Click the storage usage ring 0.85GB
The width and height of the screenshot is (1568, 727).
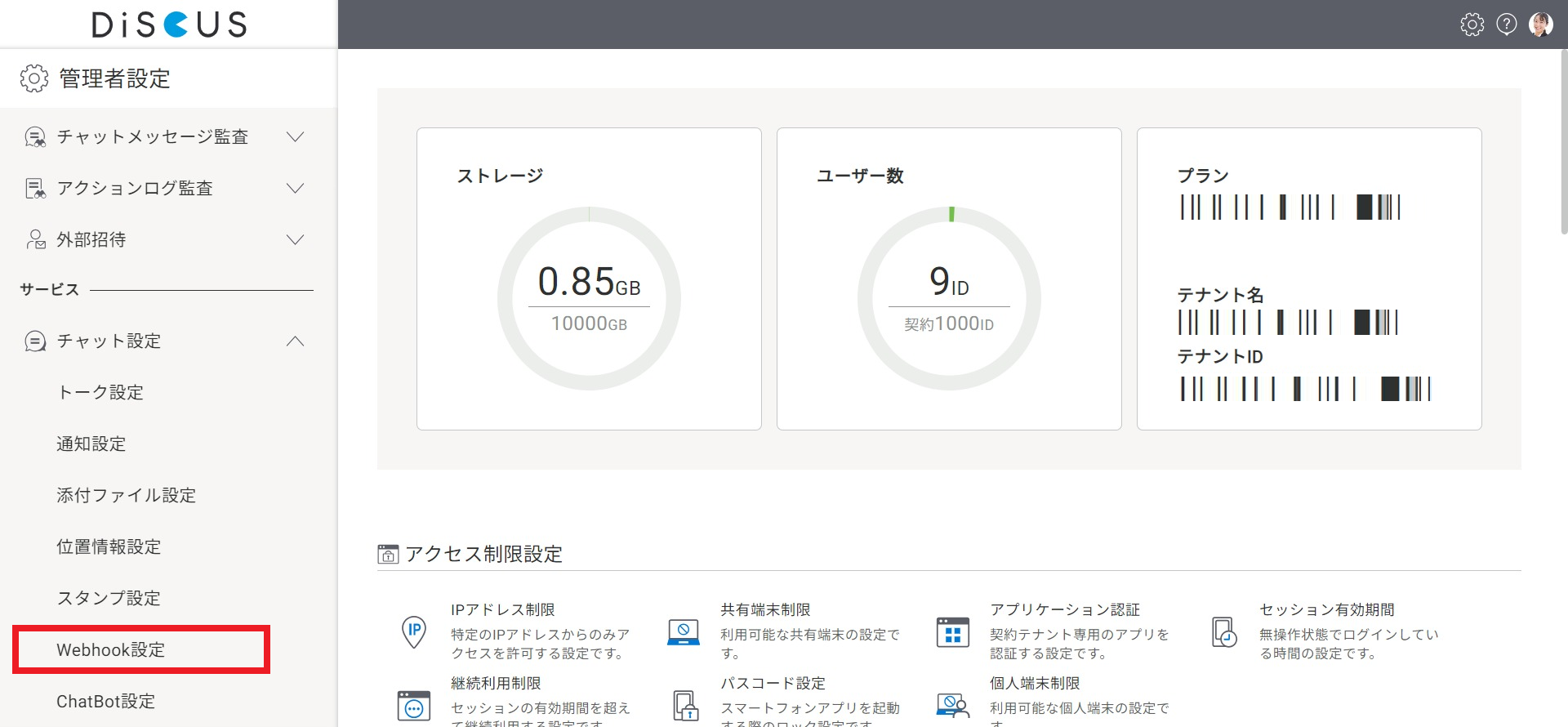click(589, 298)
